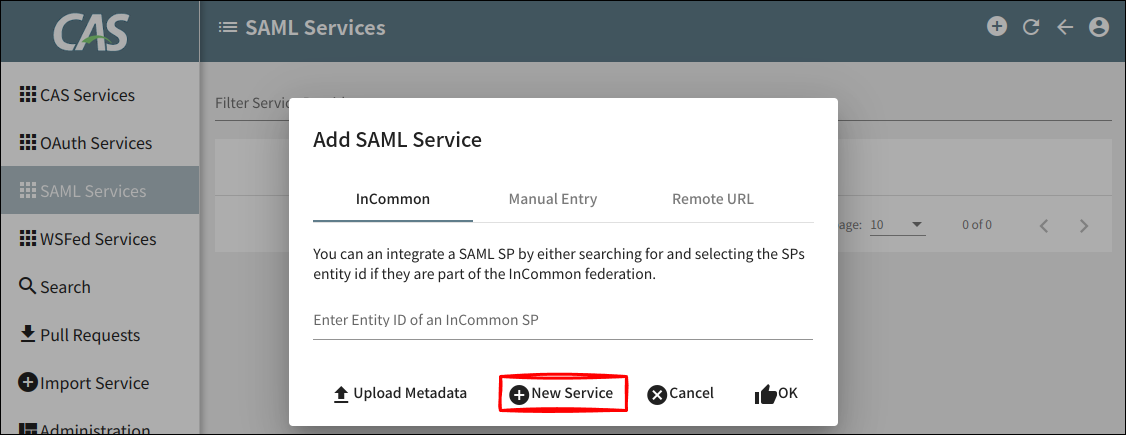Switch to the Remote URL tab
The height and width of the screenshot is (435, 1126).
click(x=713, y=199)
